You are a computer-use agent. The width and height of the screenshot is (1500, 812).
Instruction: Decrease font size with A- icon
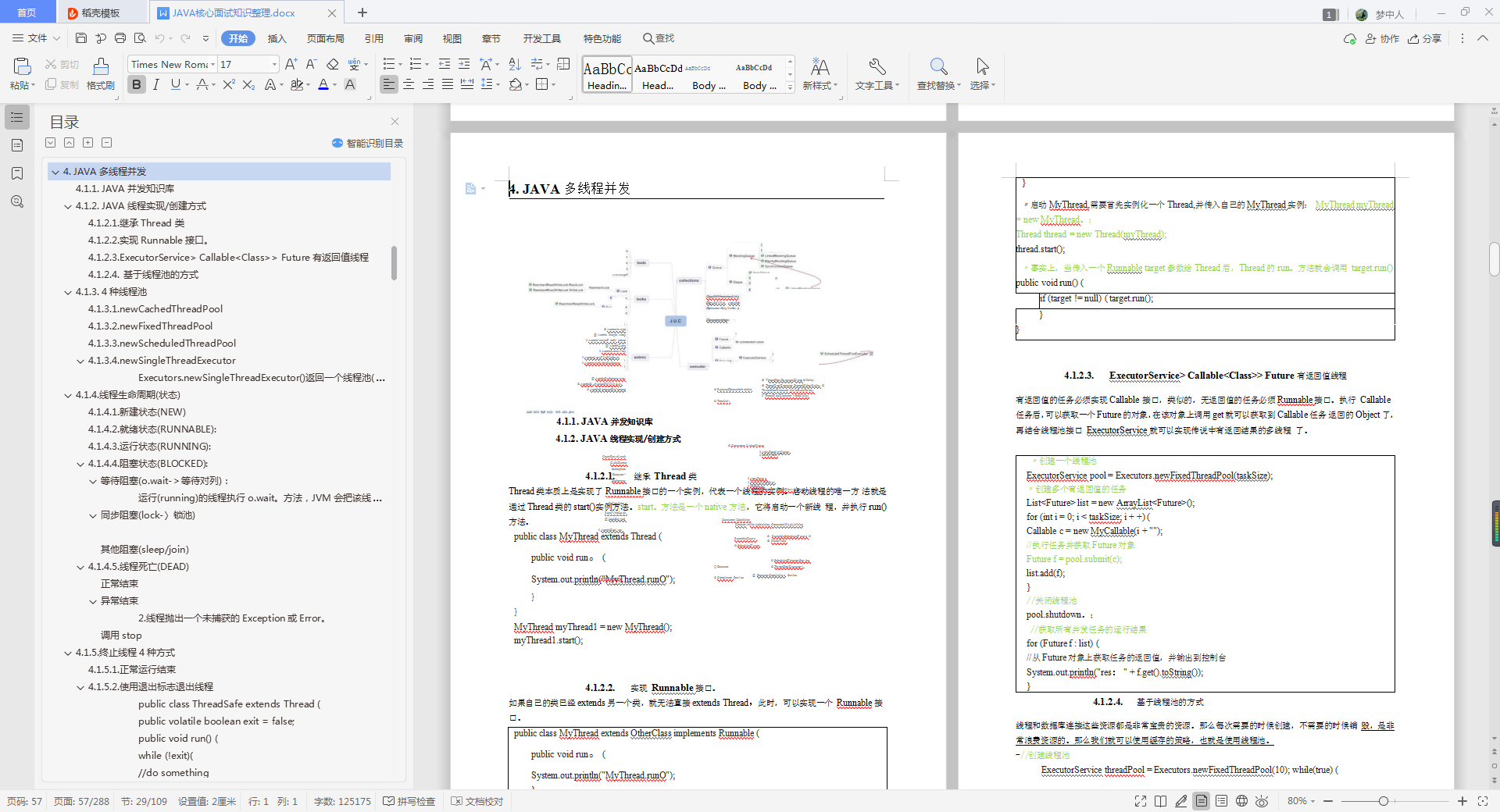(x=311, y=64)
